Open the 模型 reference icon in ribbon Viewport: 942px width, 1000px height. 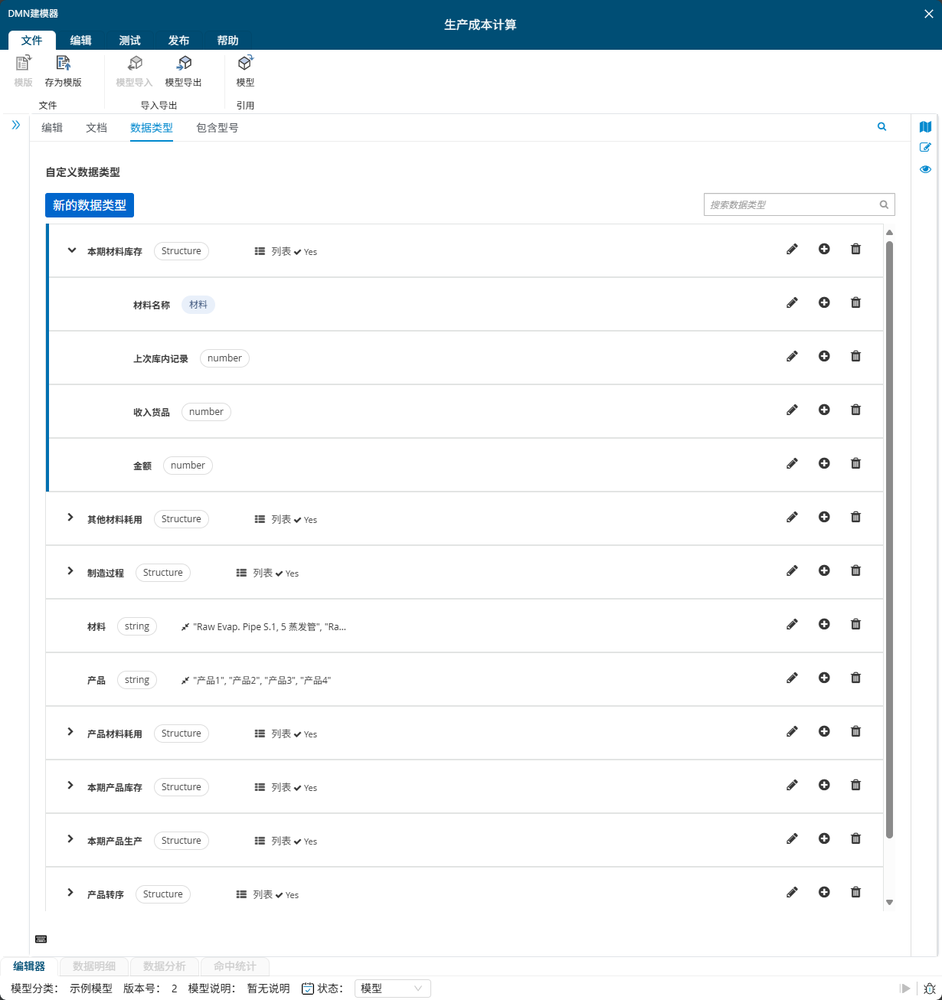point(245,64)
